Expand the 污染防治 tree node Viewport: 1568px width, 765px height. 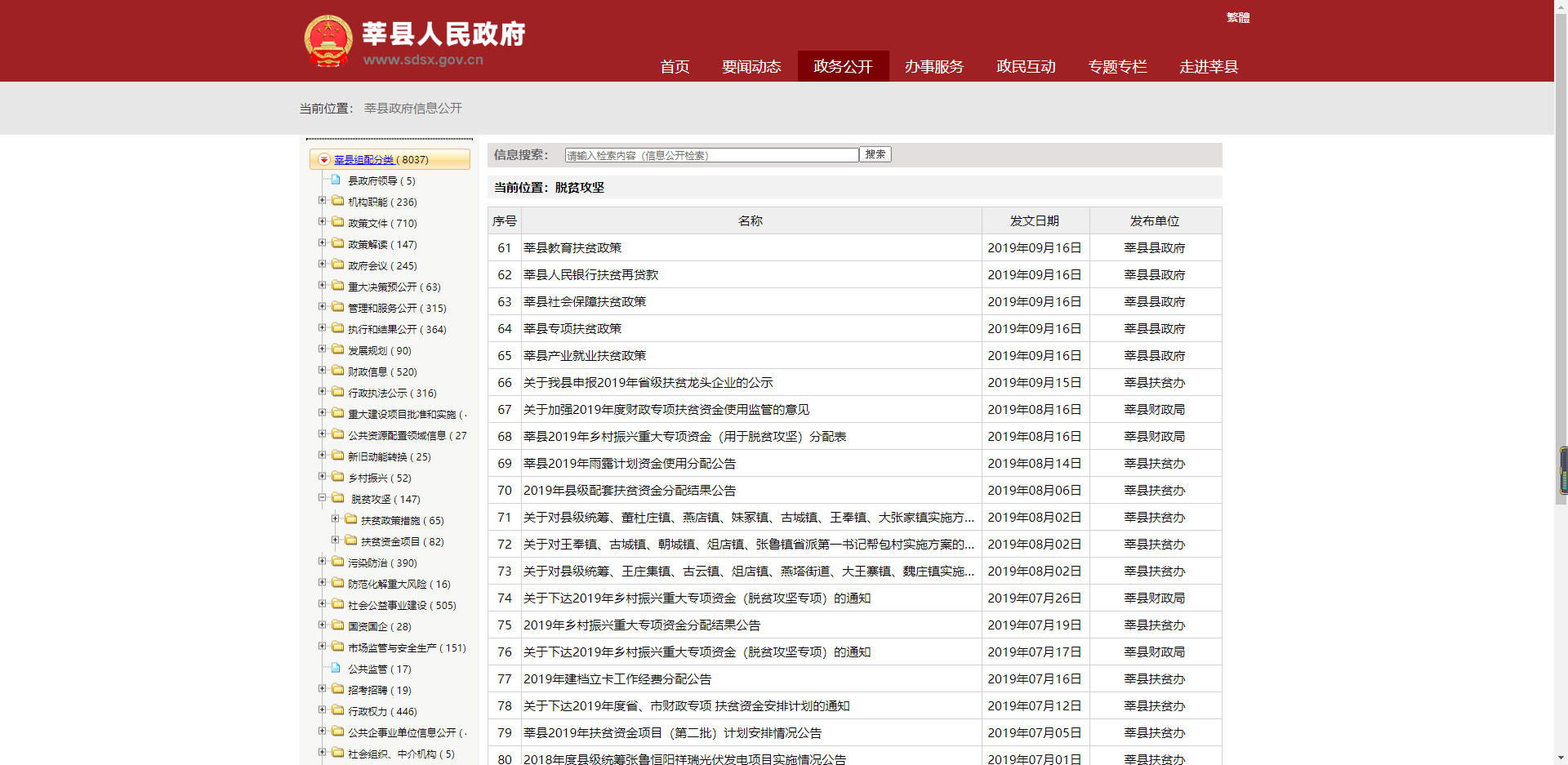pos(322,562)
